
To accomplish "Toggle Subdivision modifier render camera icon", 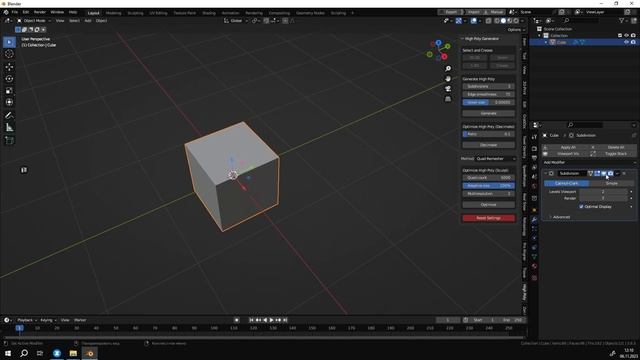I will [x=610, y=173].
